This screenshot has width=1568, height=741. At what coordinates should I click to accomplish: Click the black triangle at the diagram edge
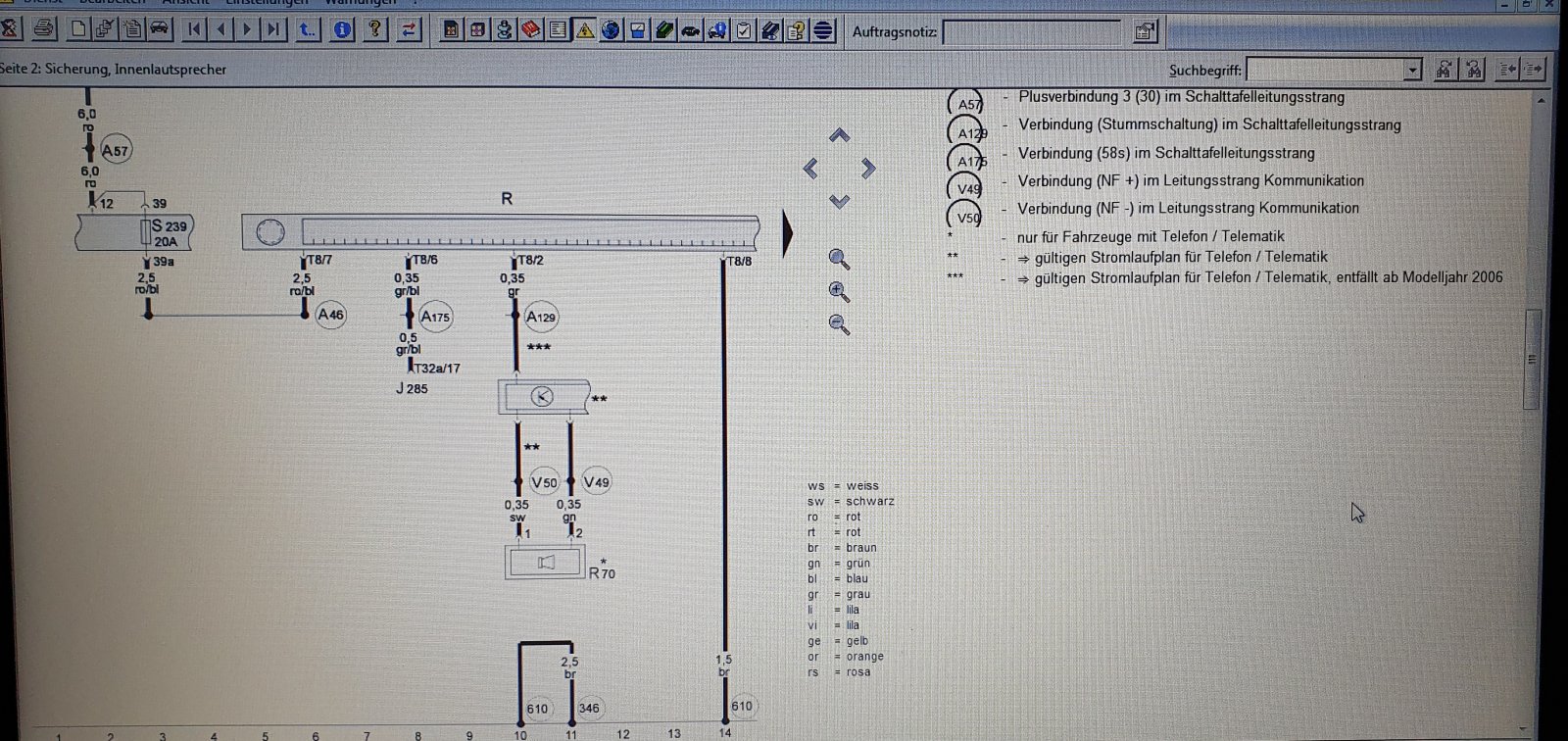[787, 233]
